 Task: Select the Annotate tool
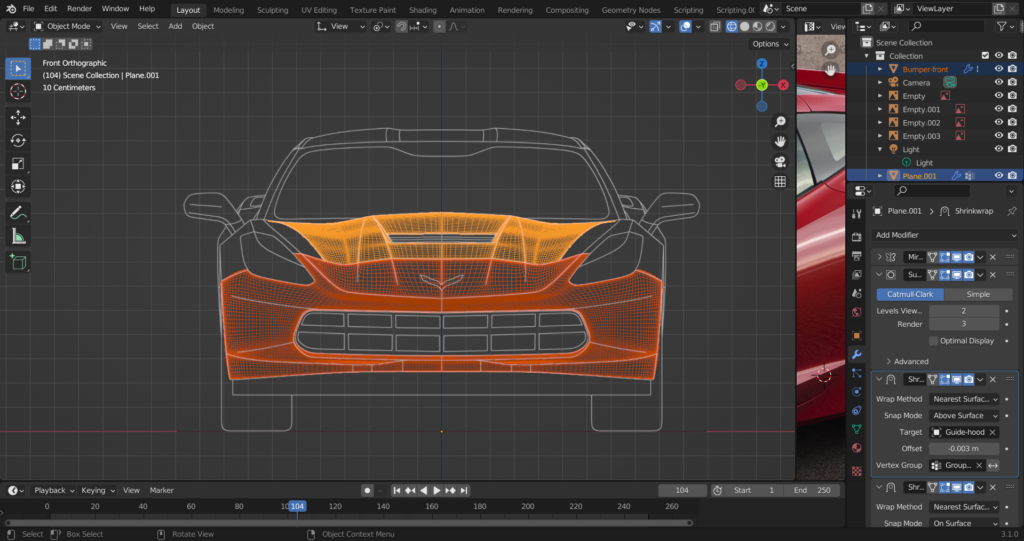click(x=18, y=213)
